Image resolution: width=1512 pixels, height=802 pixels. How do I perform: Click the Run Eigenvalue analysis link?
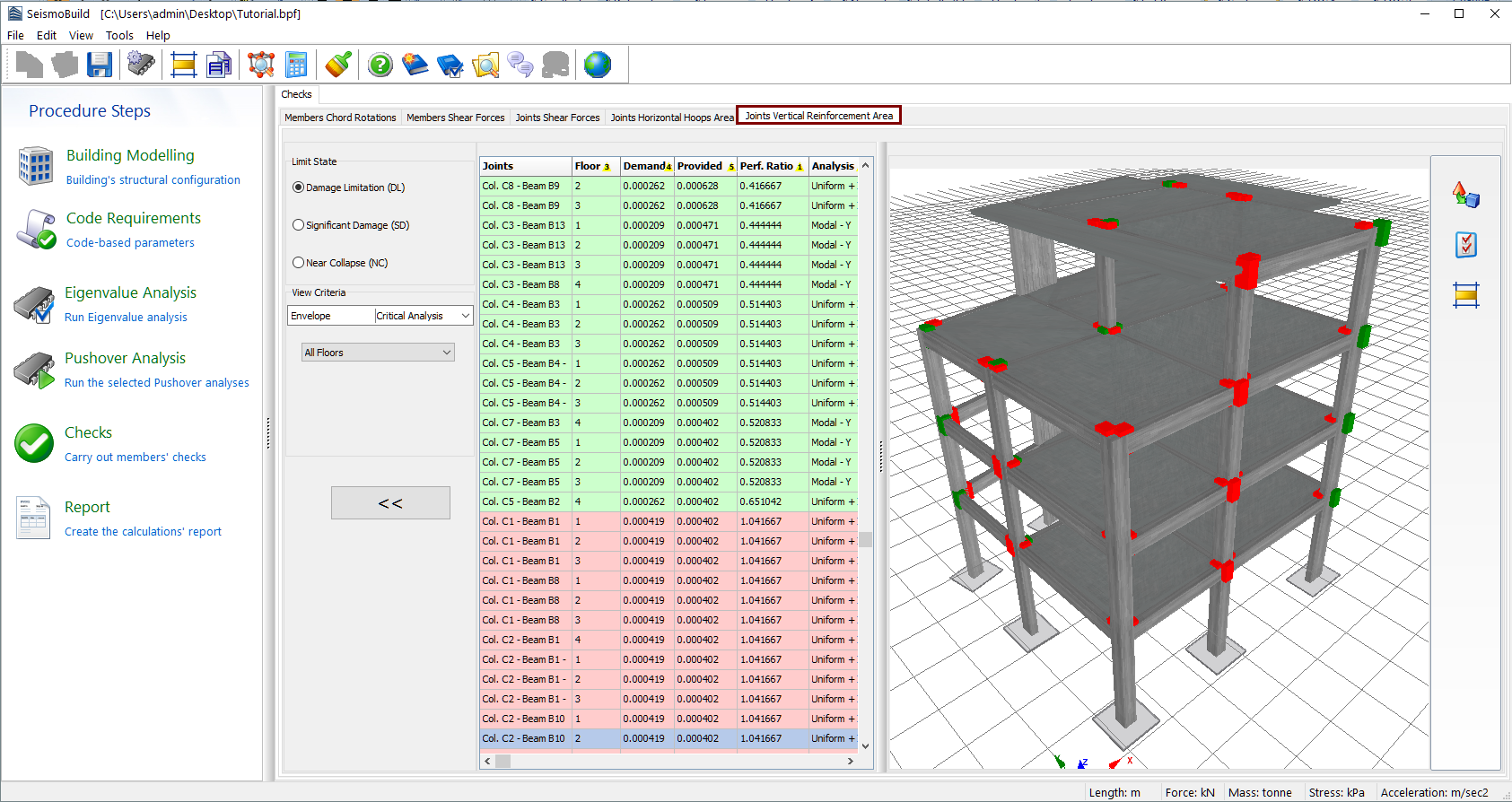coord(126,318)
